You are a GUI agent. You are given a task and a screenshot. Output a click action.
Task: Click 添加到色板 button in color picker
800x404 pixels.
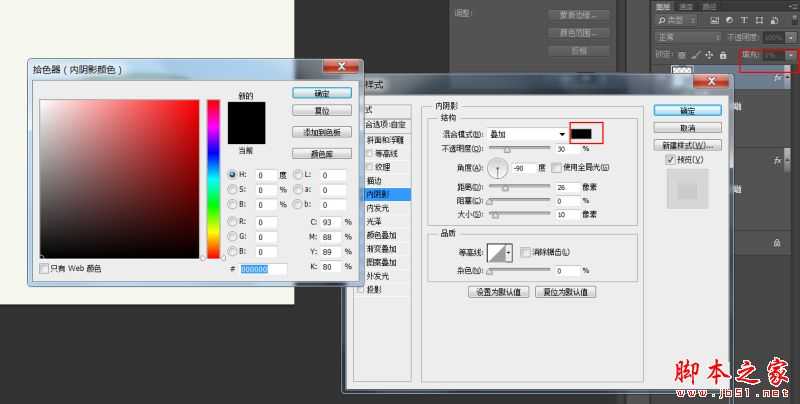pos(321,132)
